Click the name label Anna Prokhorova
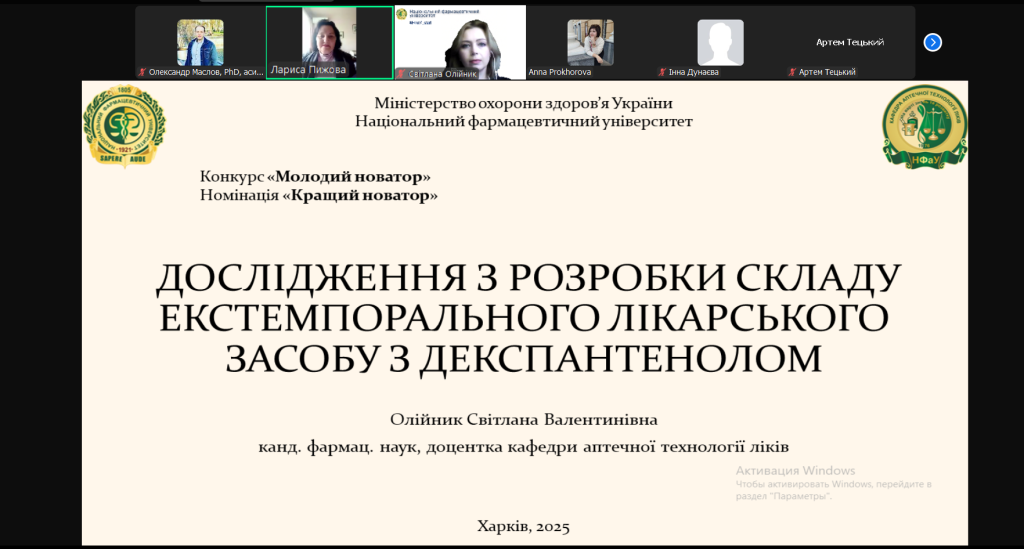The height and width of the screenshot is (549, 1024). (560, 72)
